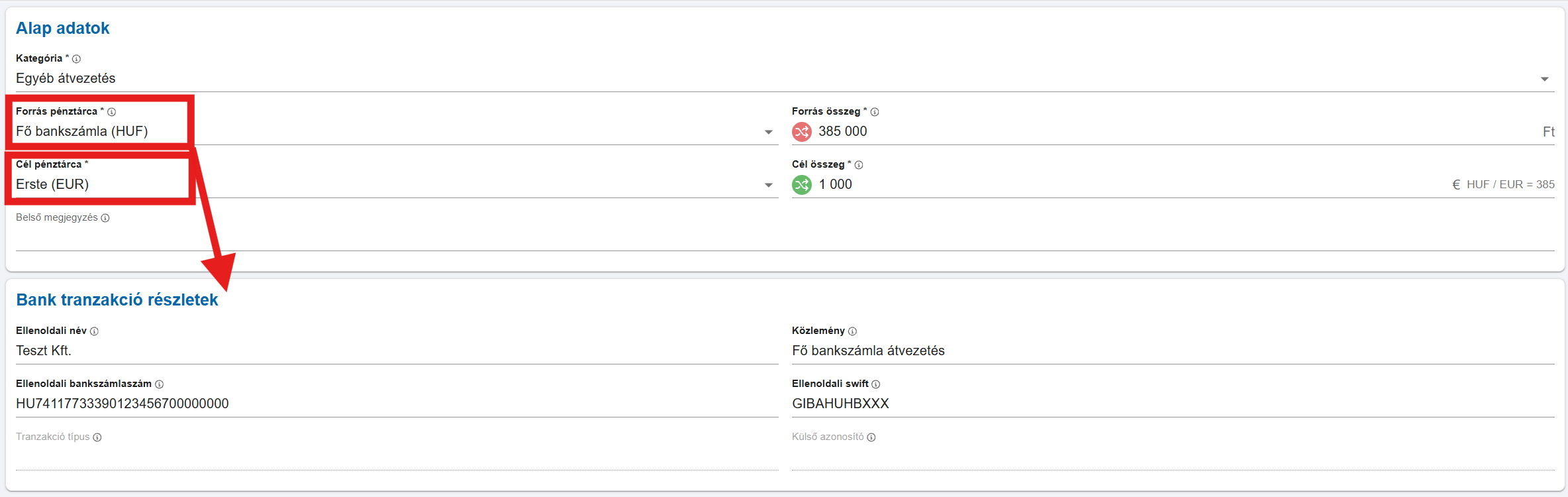Click the Belső megjegyzés info icon
Viewport: 1568px width, 497px height.
click(x=105, y=218)
